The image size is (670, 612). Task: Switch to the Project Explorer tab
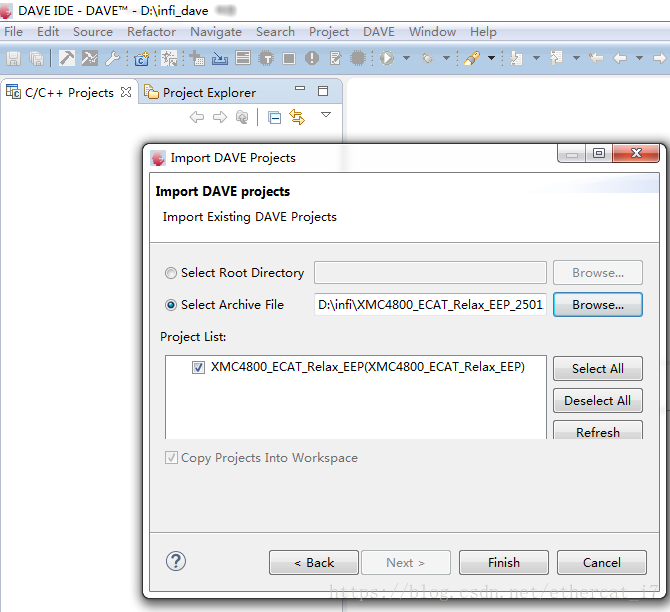[200, 92]
